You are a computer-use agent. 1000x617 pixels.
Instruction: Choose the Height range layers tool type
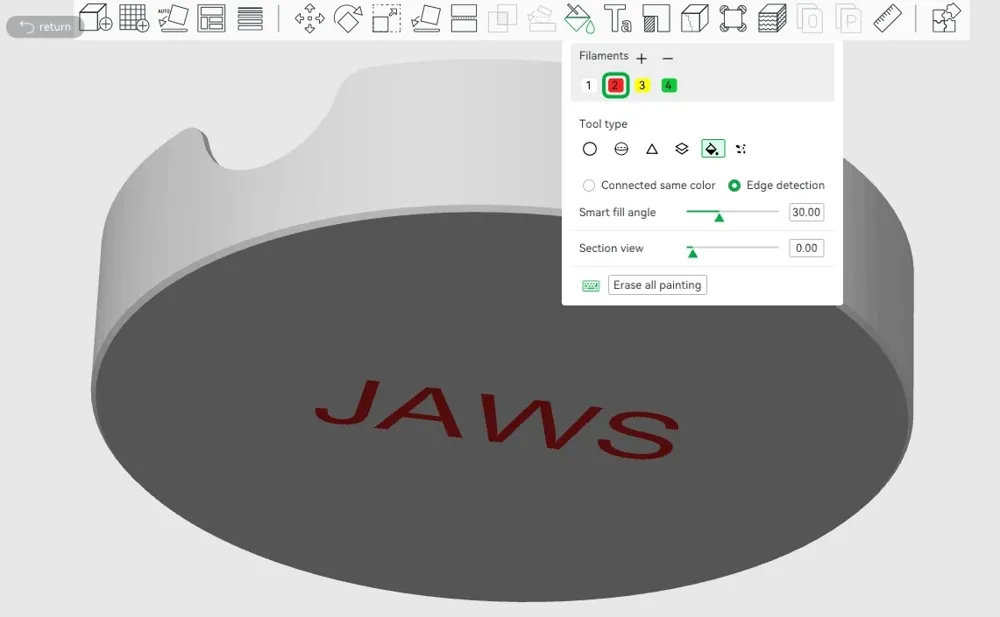coord(682,149)
